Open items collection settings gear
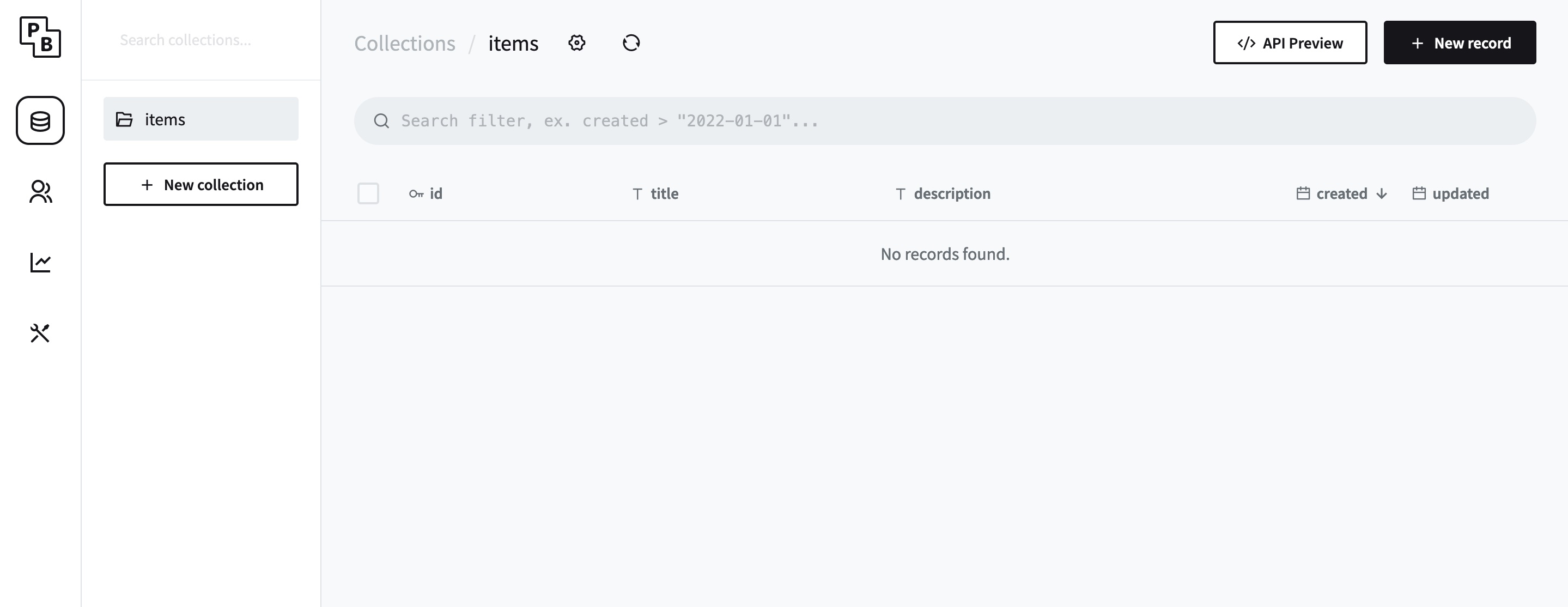 576,43
